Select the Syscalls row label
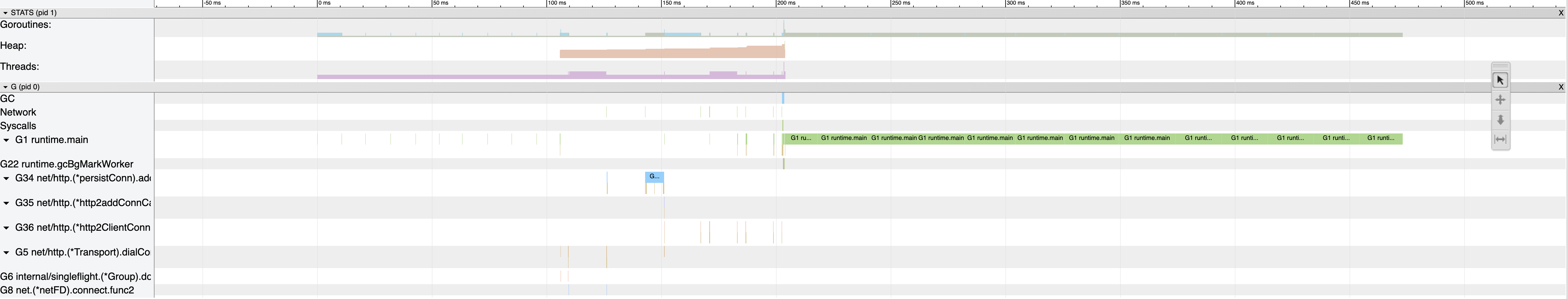 pos(18,126)
